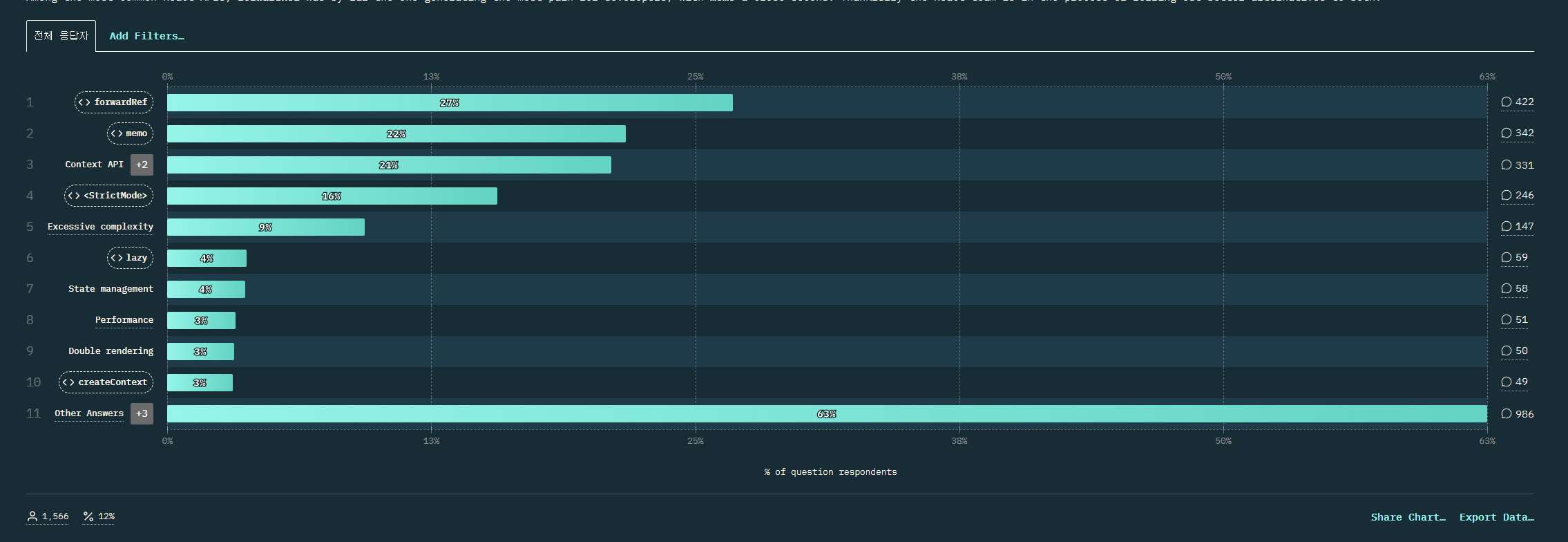Open comments for the Performance row (51)
Image resolution: width=1568 pixels, height=542 pixels.
(1514, 320)
